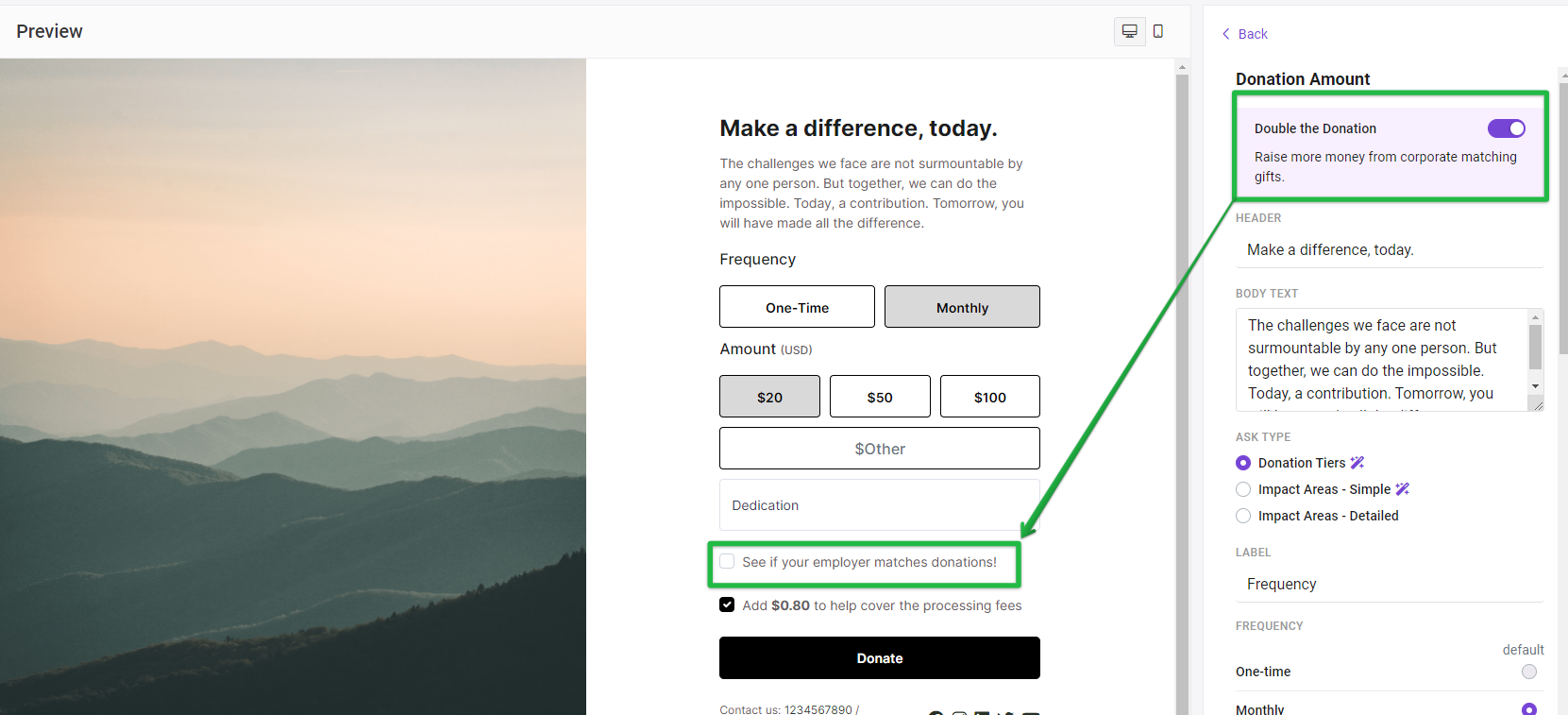Screen dimensions: 1568x715
Task: Select the $100 amount tier
Action: click(990, 397)
